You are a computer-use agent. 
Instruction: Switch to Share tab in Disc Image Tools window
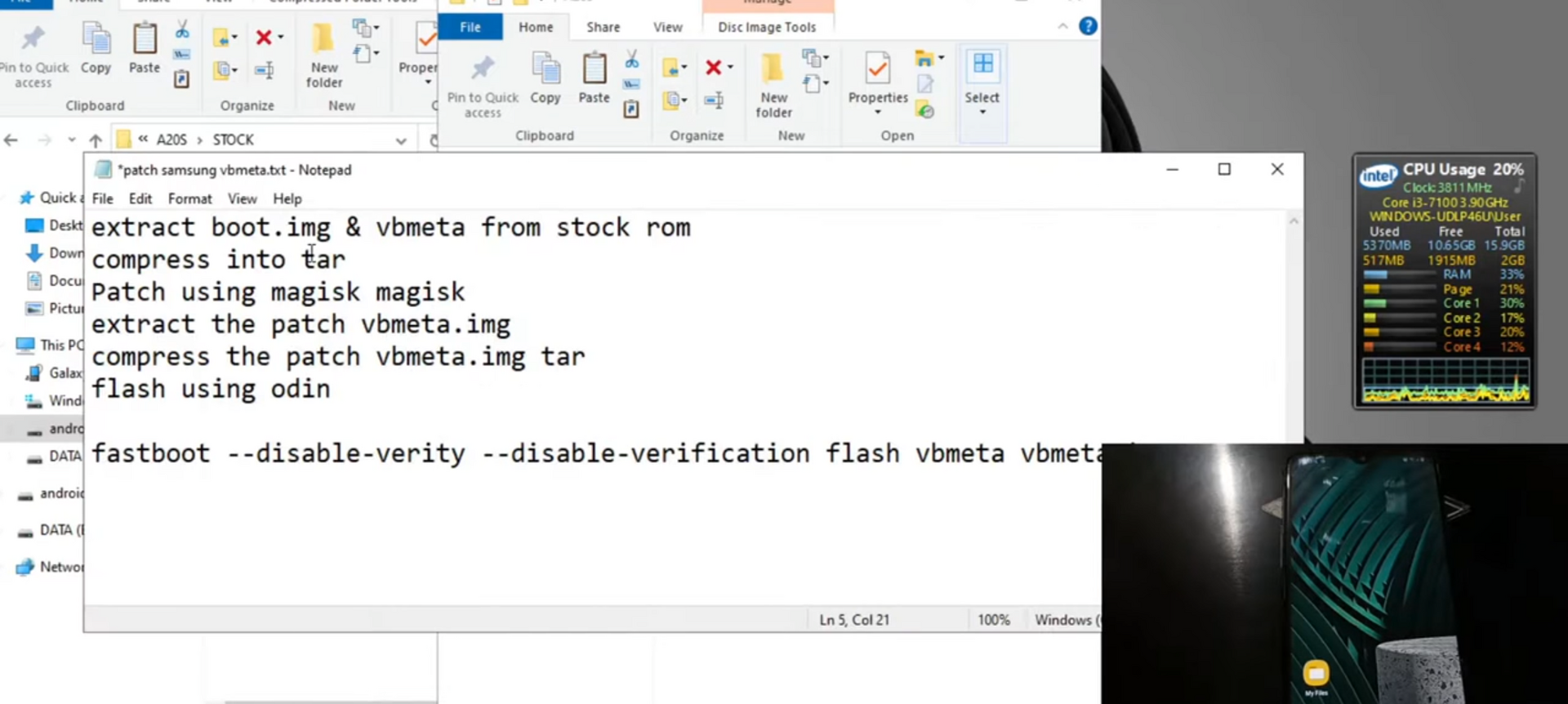click(x=603, y=27)
